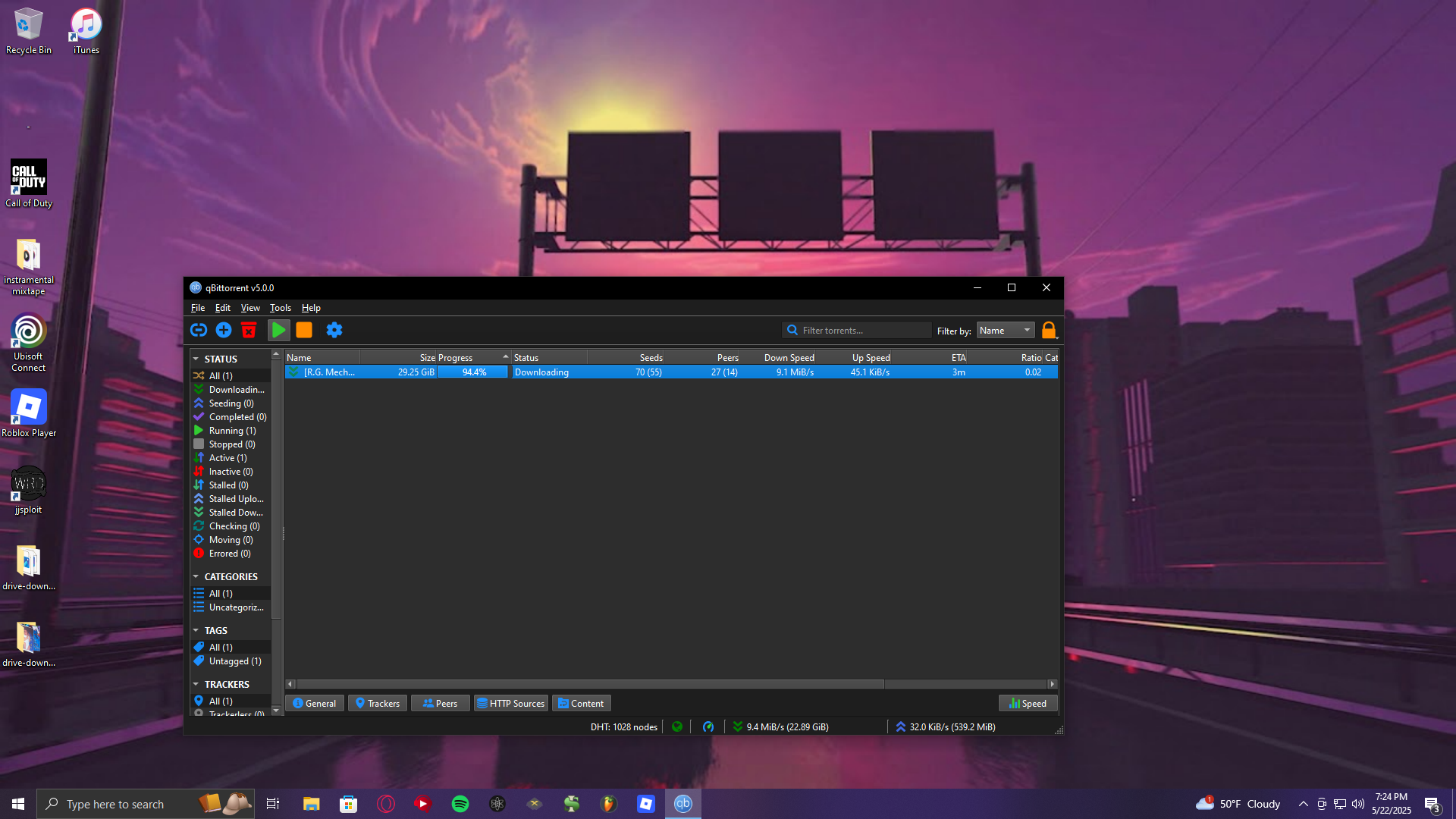This screenshot has height=819, width=1456.
Task: Collapse the CATEGORIES section
Action: point(196,576)
